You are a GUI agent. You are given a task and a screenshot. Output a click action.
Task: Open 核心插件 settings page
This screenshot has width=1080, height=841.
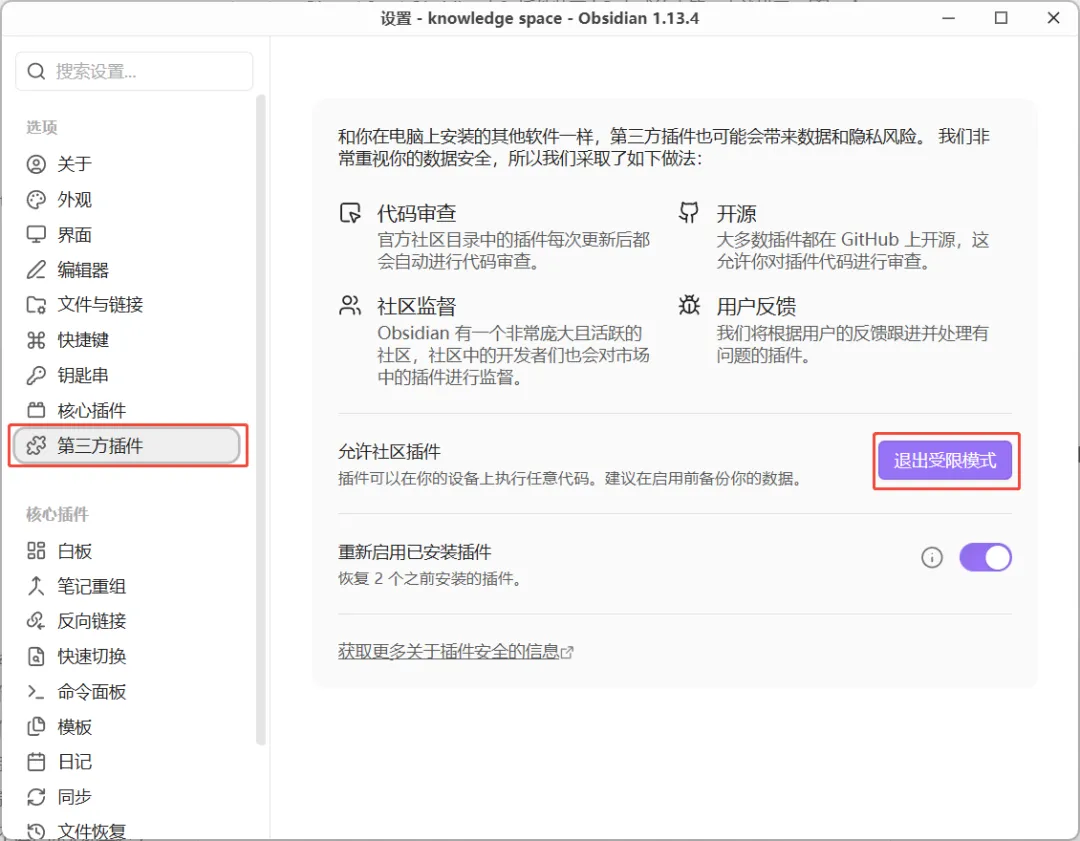tap(127, 411)
